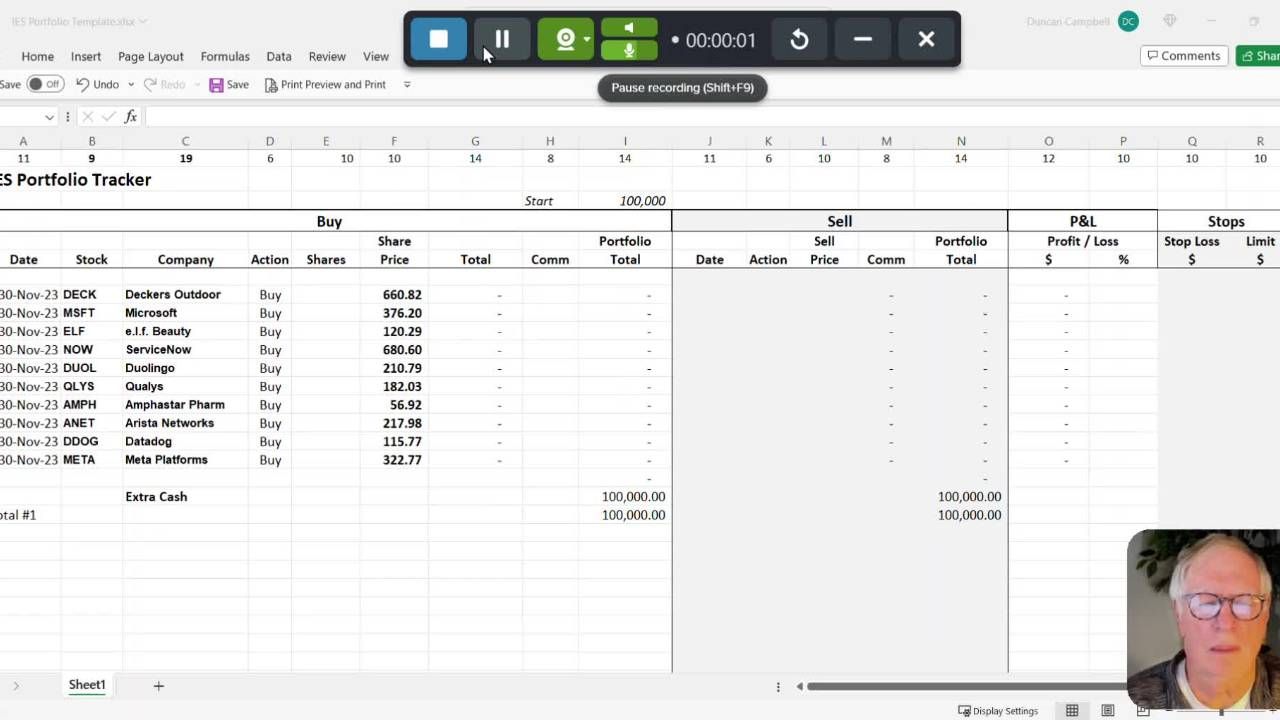Screen dimensions: 1280x720
Task: Undo the last action
Action: click(98, 85)
